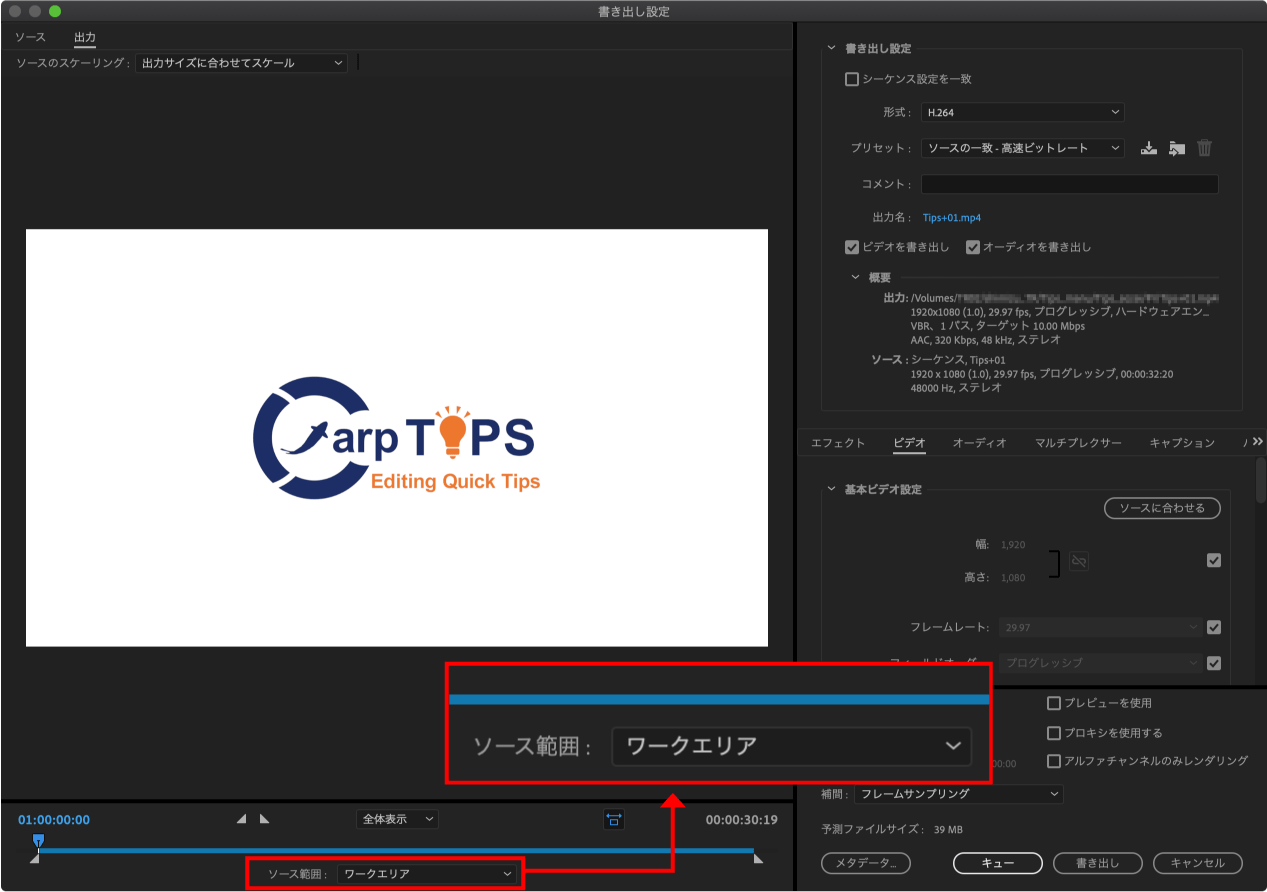Click the set out point triangle icon
The width and height of the screenshot is (1267, 892).
pyautogui.click(x=264, y=819)
